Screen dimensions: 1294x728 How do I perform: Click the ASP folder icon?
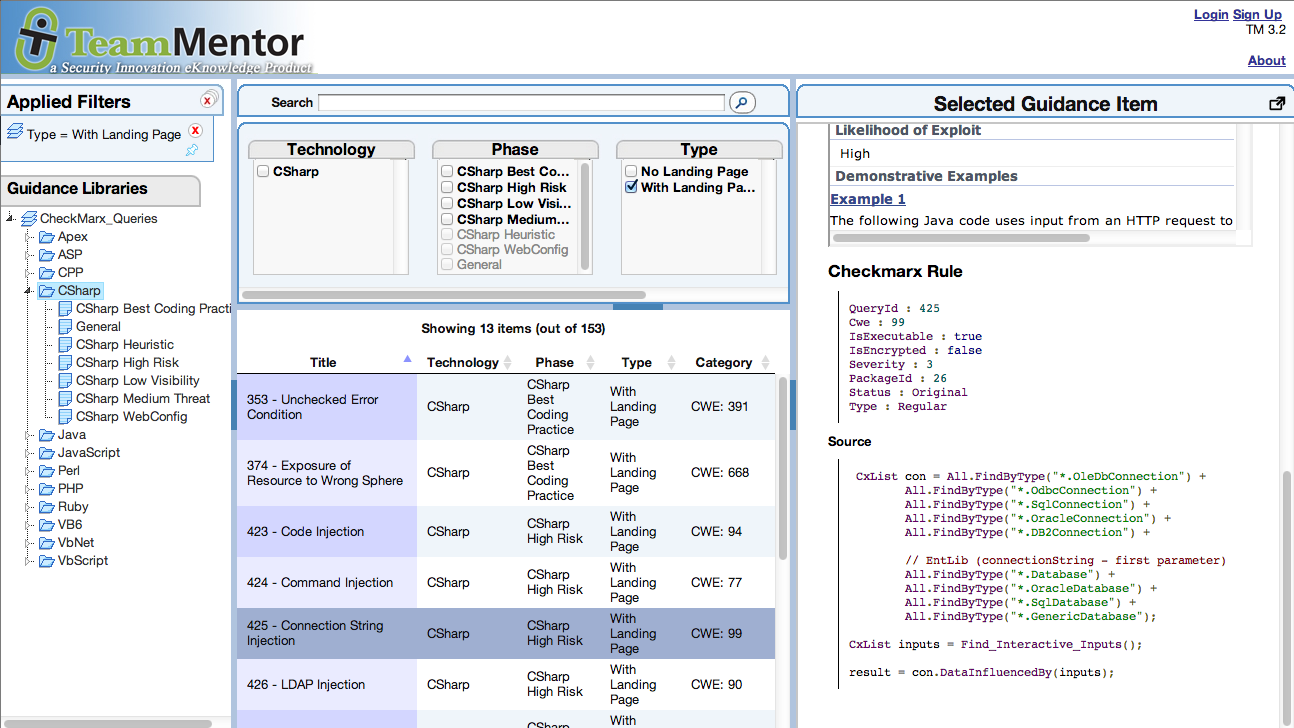click(47, 255)
